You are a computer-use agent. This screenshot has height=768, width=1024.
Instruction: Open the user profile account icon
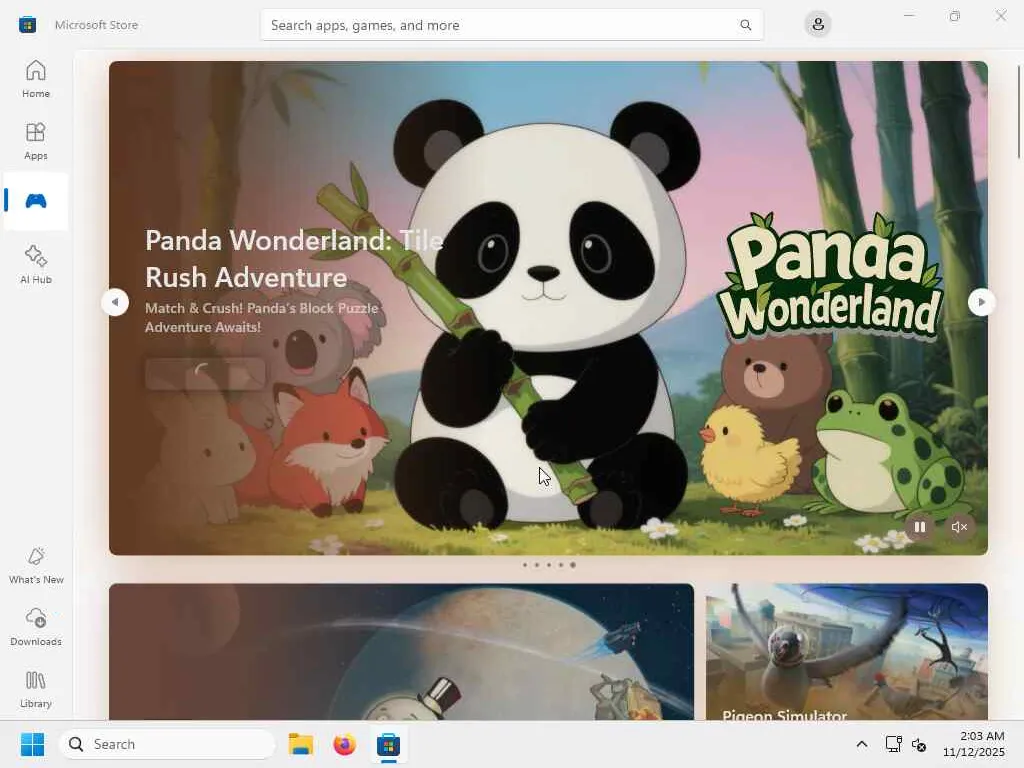coord(818,25)
